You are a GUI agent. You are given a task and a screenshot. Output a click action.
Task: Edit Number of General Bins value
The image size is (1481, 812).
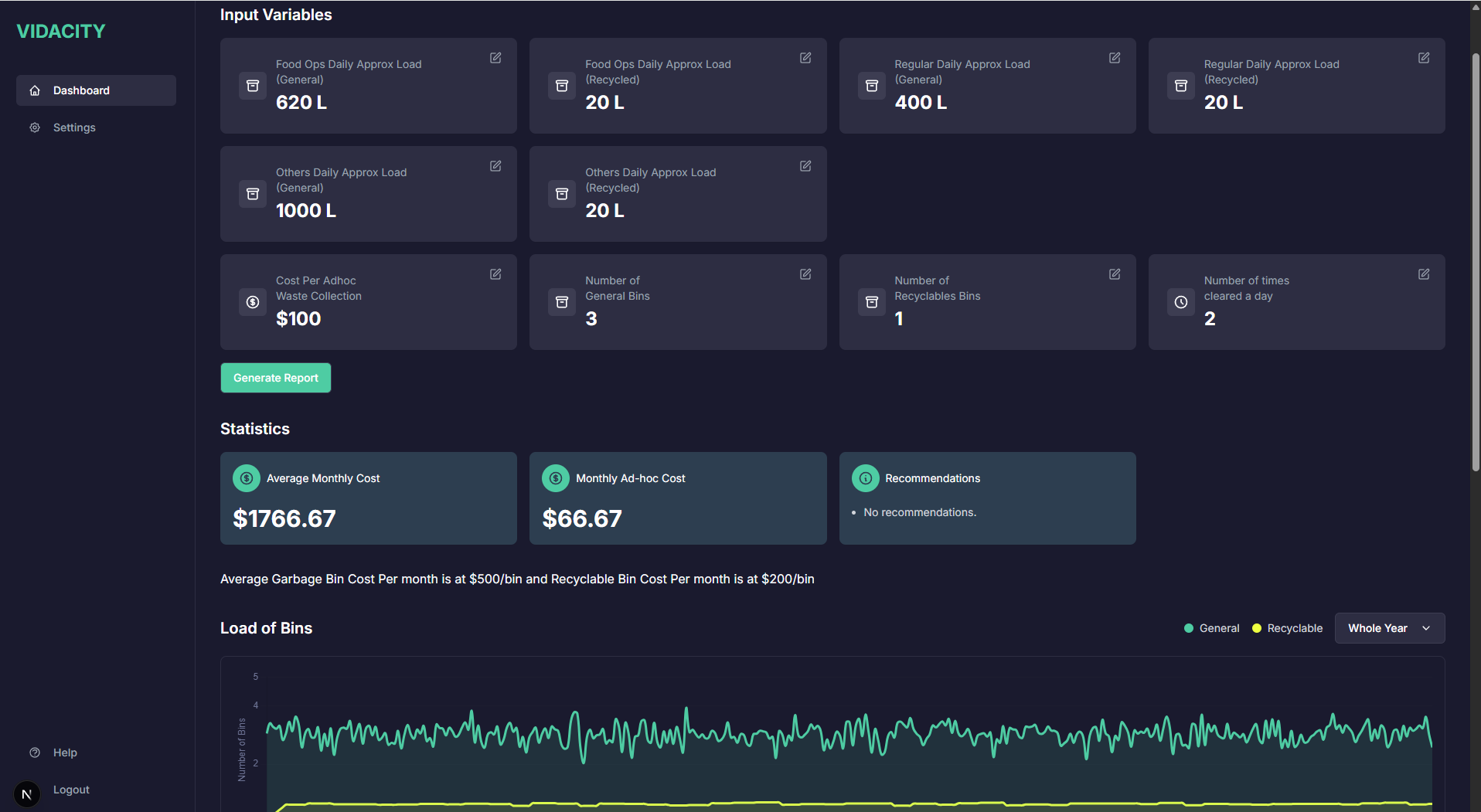(x=805, y=274)
